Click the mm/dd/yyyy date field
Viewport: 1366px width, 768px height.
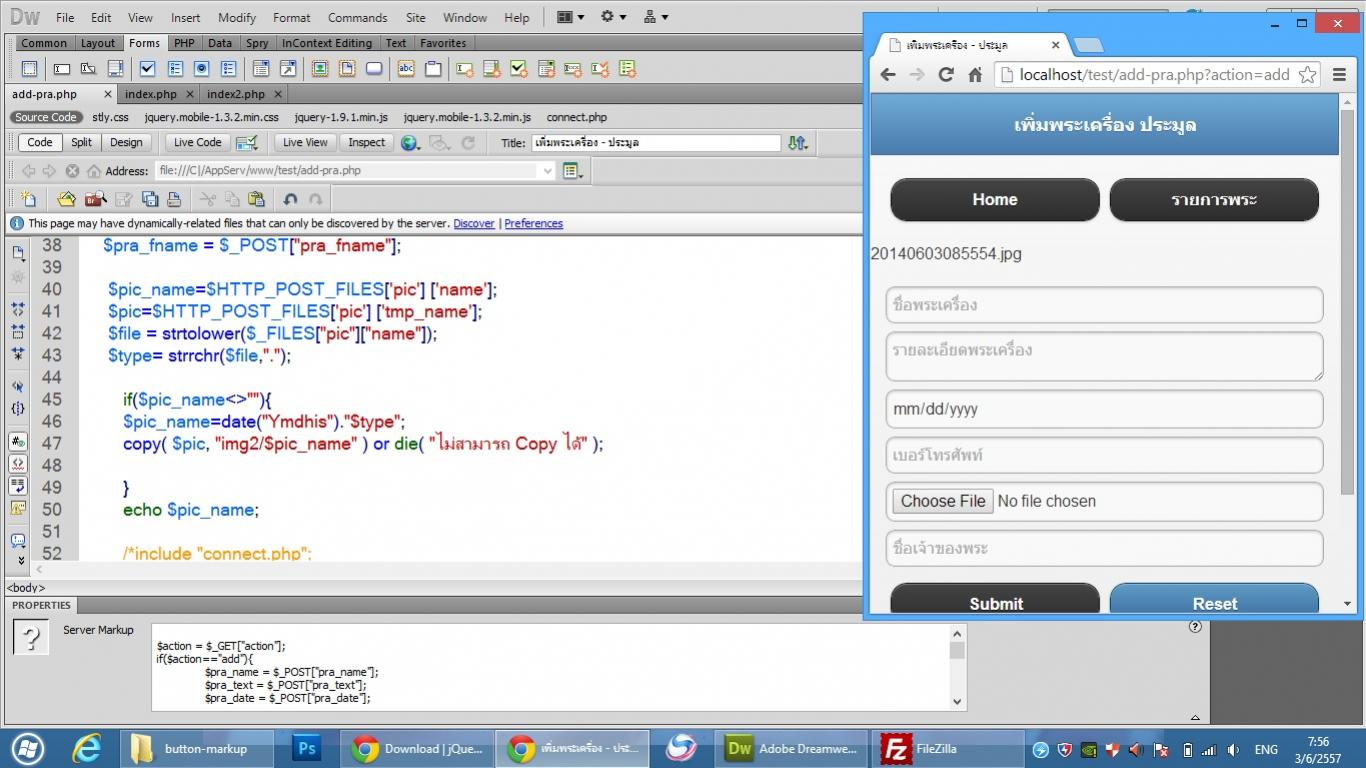[1104, 409]
